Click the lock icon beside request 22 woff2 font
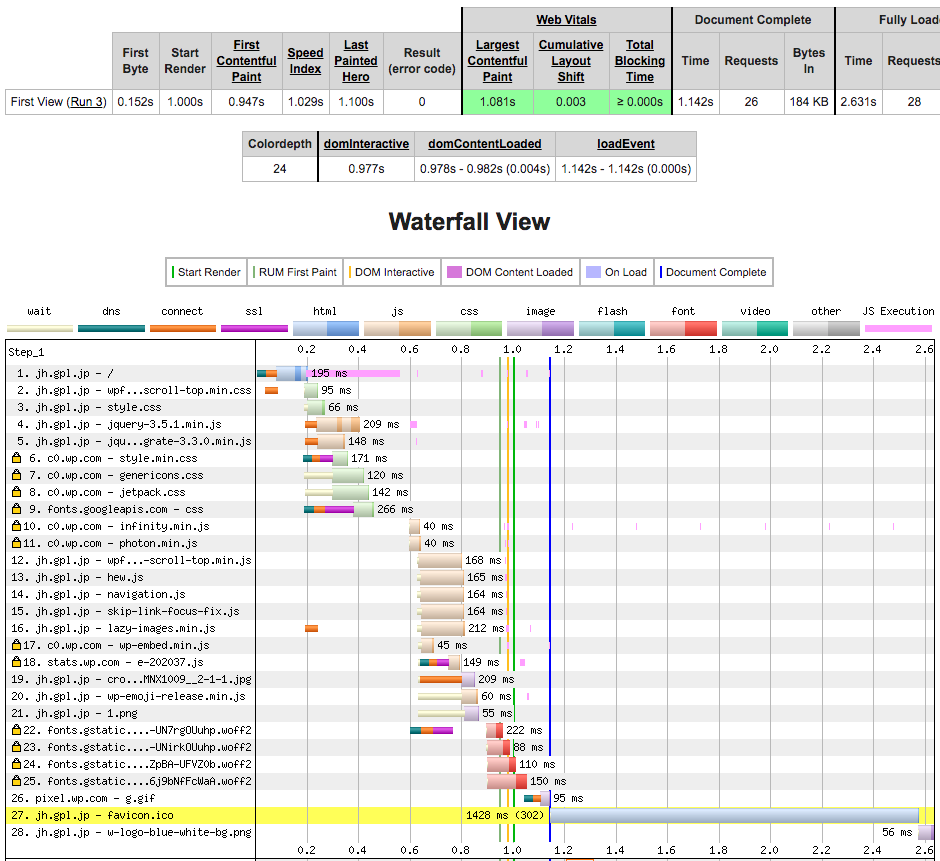 click(16, 731)
